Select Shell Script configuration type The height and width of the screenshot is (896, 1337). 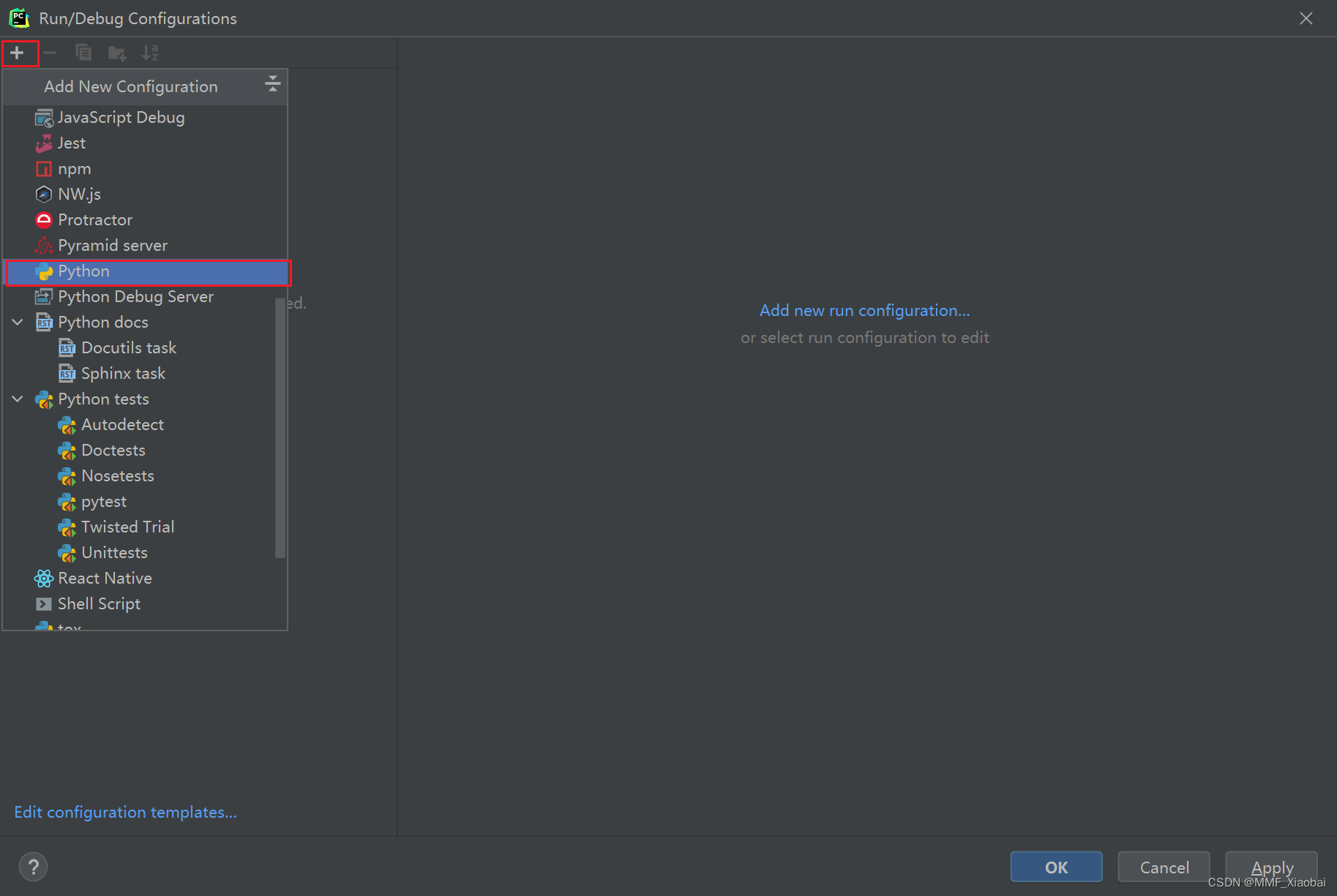(145, 604)
